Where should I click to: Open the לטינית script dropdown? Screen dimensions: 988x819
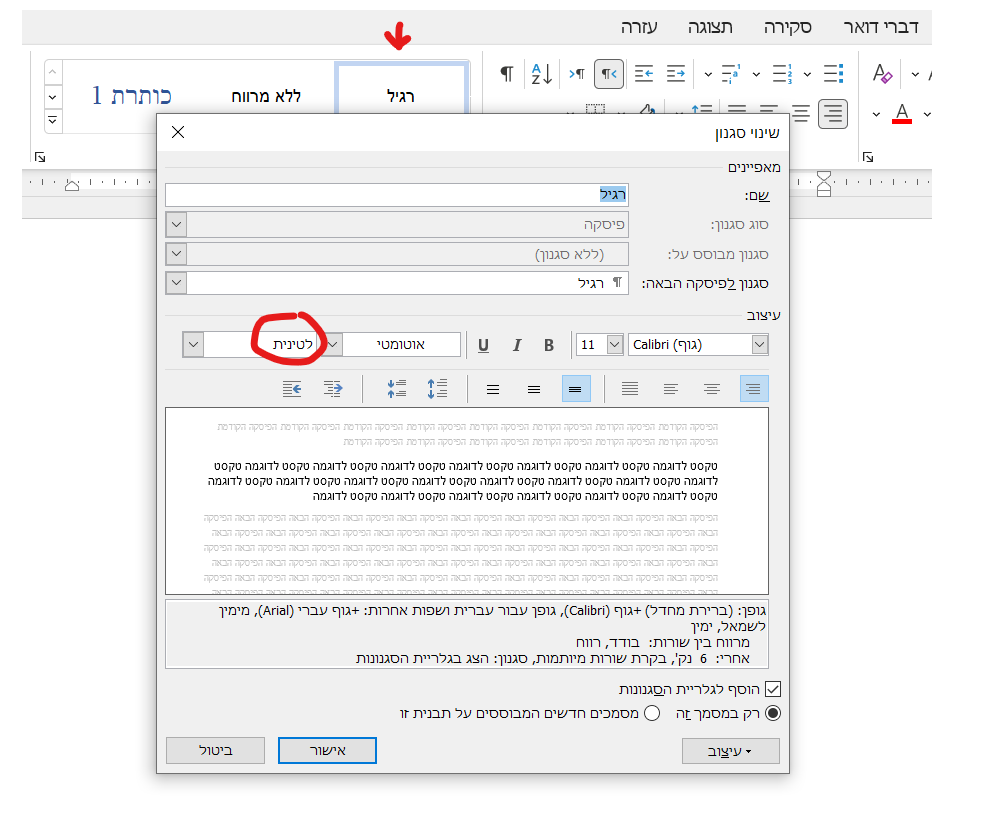[x=193, y=345]
